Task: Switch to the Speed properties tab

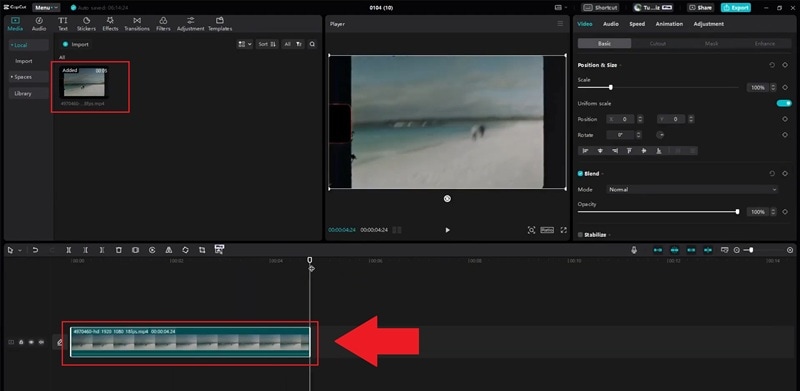Action: point(637,24)
